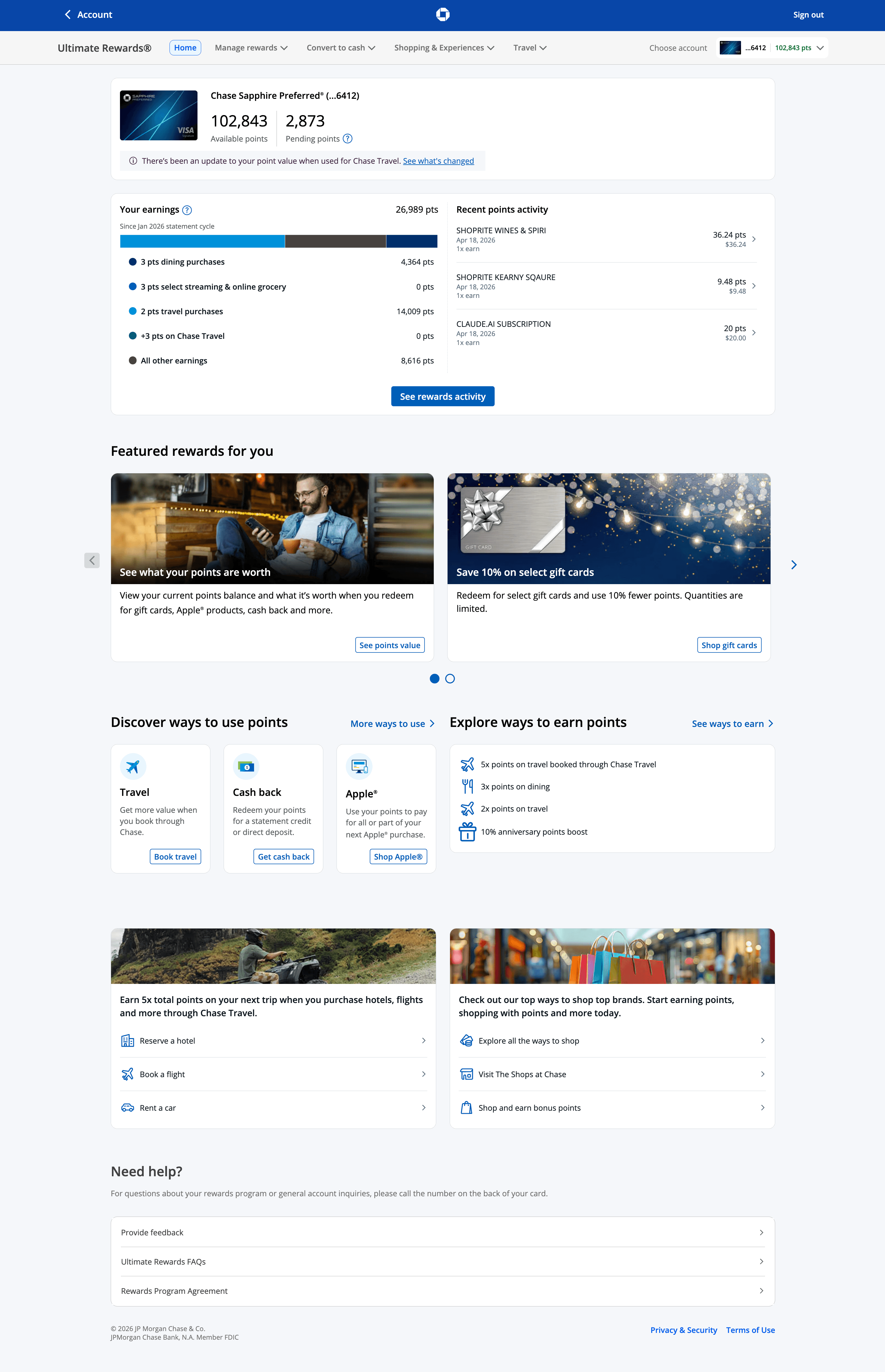Click the earnings breakdown color bar
The image size is (885, 1372).
point(278,241)
